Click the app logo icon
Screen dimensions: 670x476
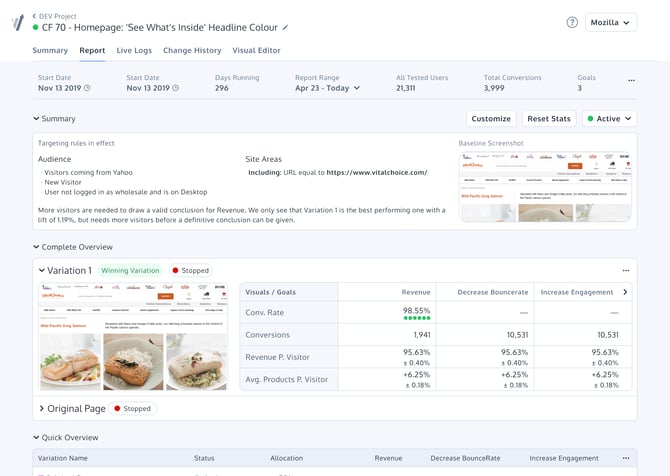click(18, 23)
